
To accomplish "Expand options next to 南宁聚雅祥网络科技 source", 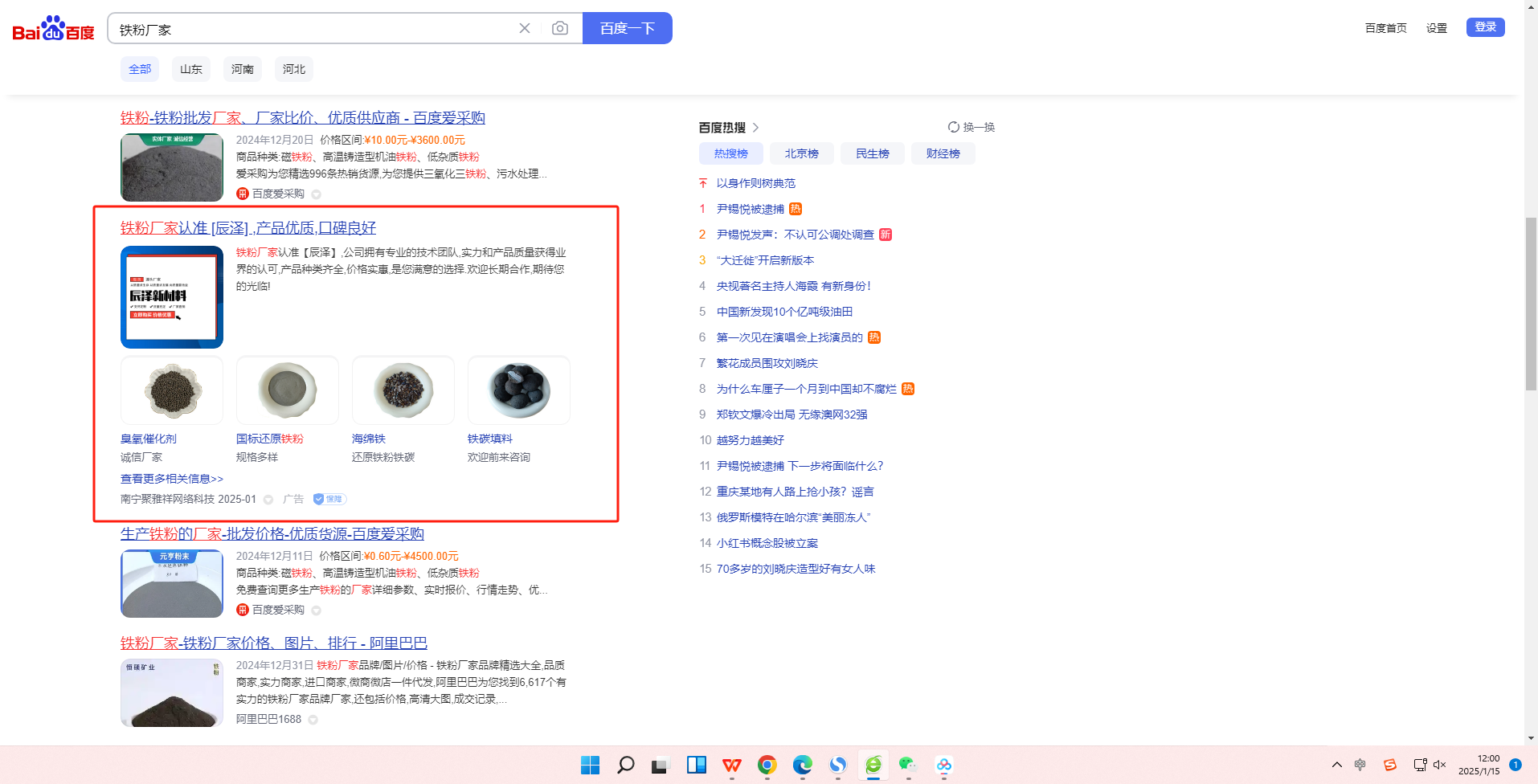I will (268, 500).
